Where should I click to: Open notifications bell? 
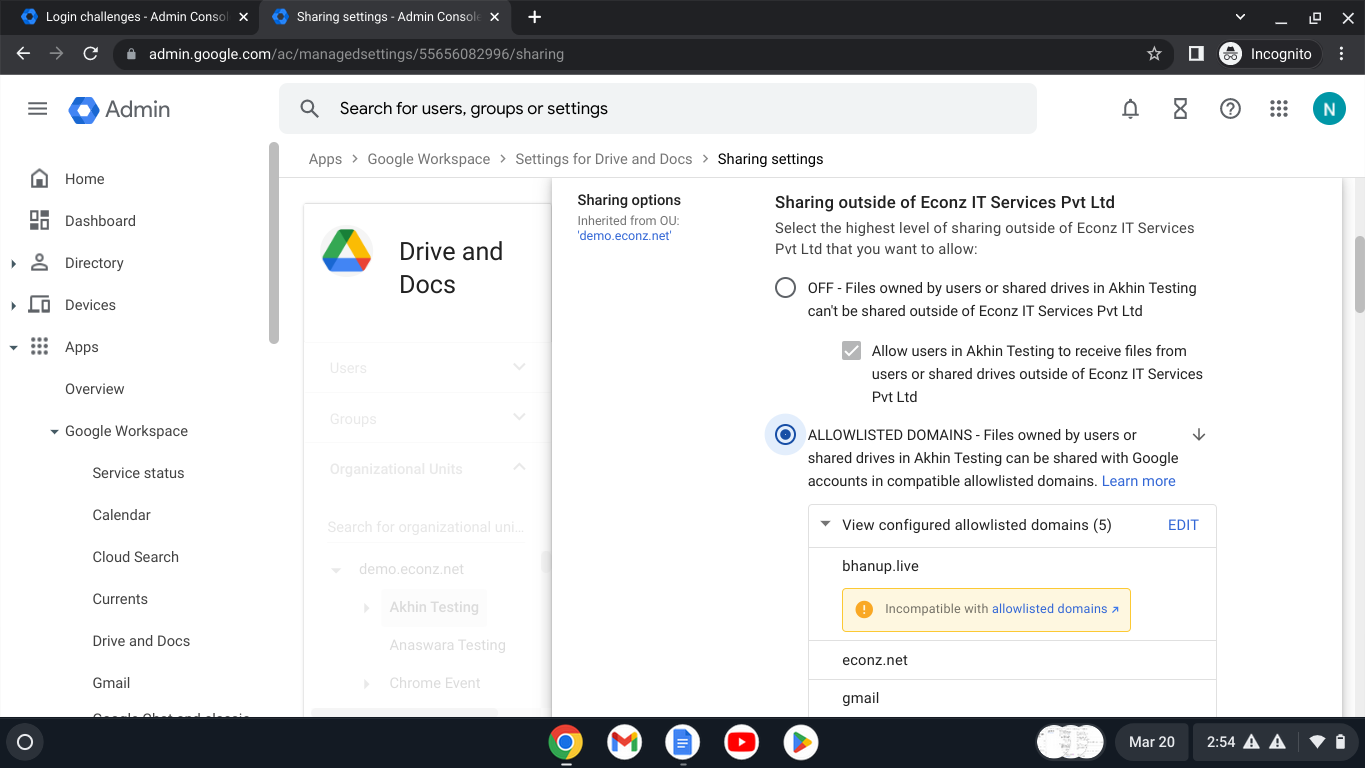point(1130,109)
